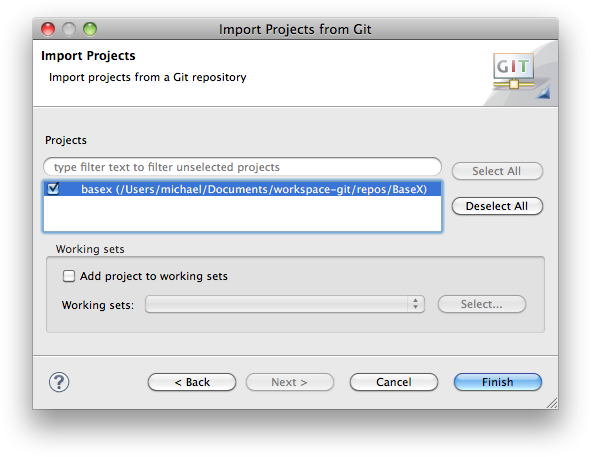This screenshot has width=591, height=457.
Task: Click the Select... working sets button
Action: pos(482,304)
